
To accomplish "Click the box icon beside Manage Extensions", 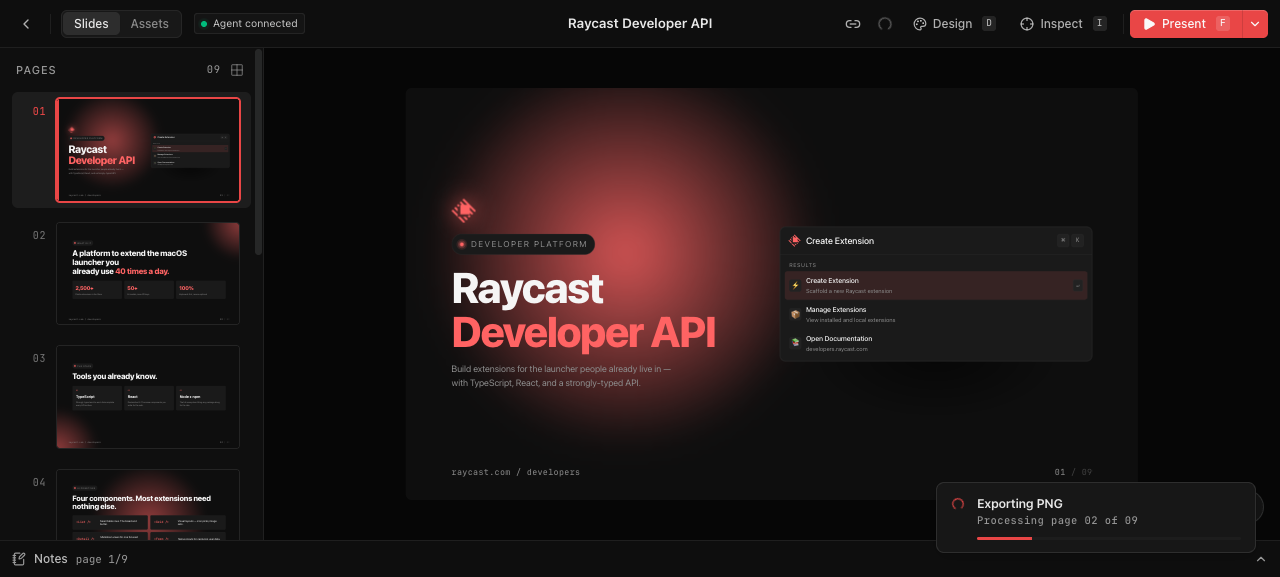I will (x=796, y=314).
